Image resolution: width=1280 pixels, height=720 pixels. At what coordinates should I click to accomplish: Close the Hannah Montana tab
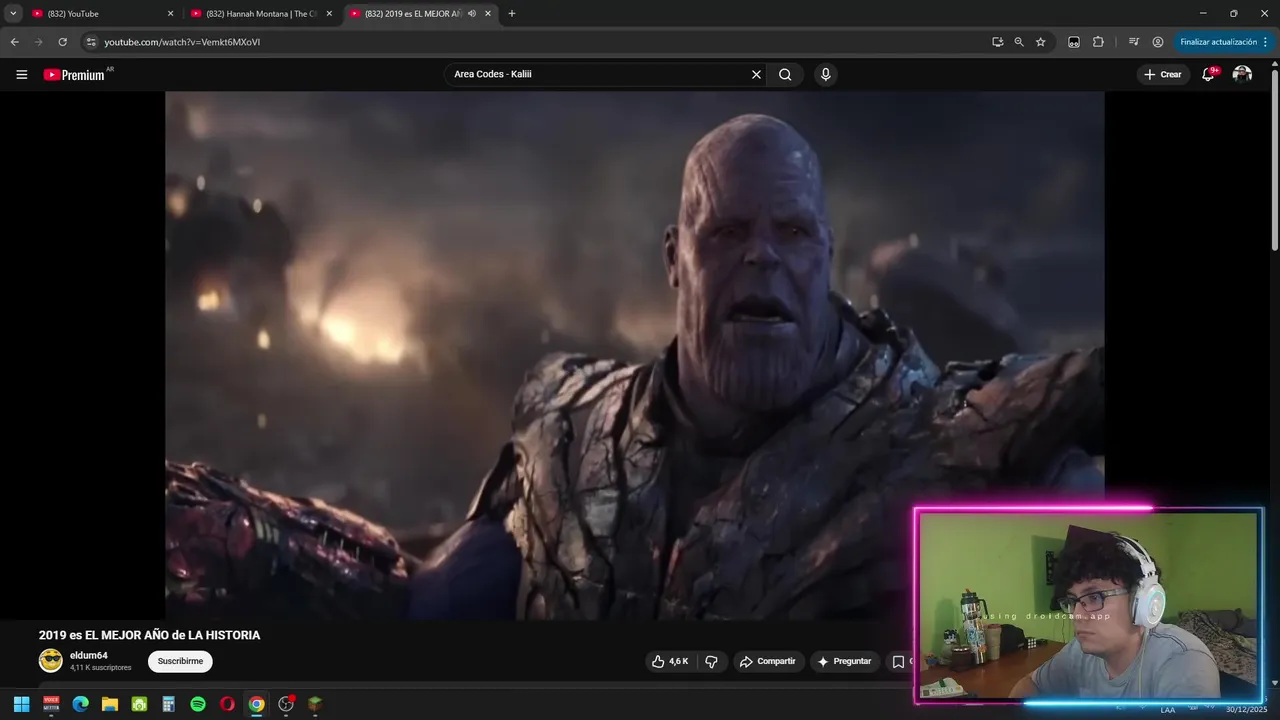click(329, 14)
